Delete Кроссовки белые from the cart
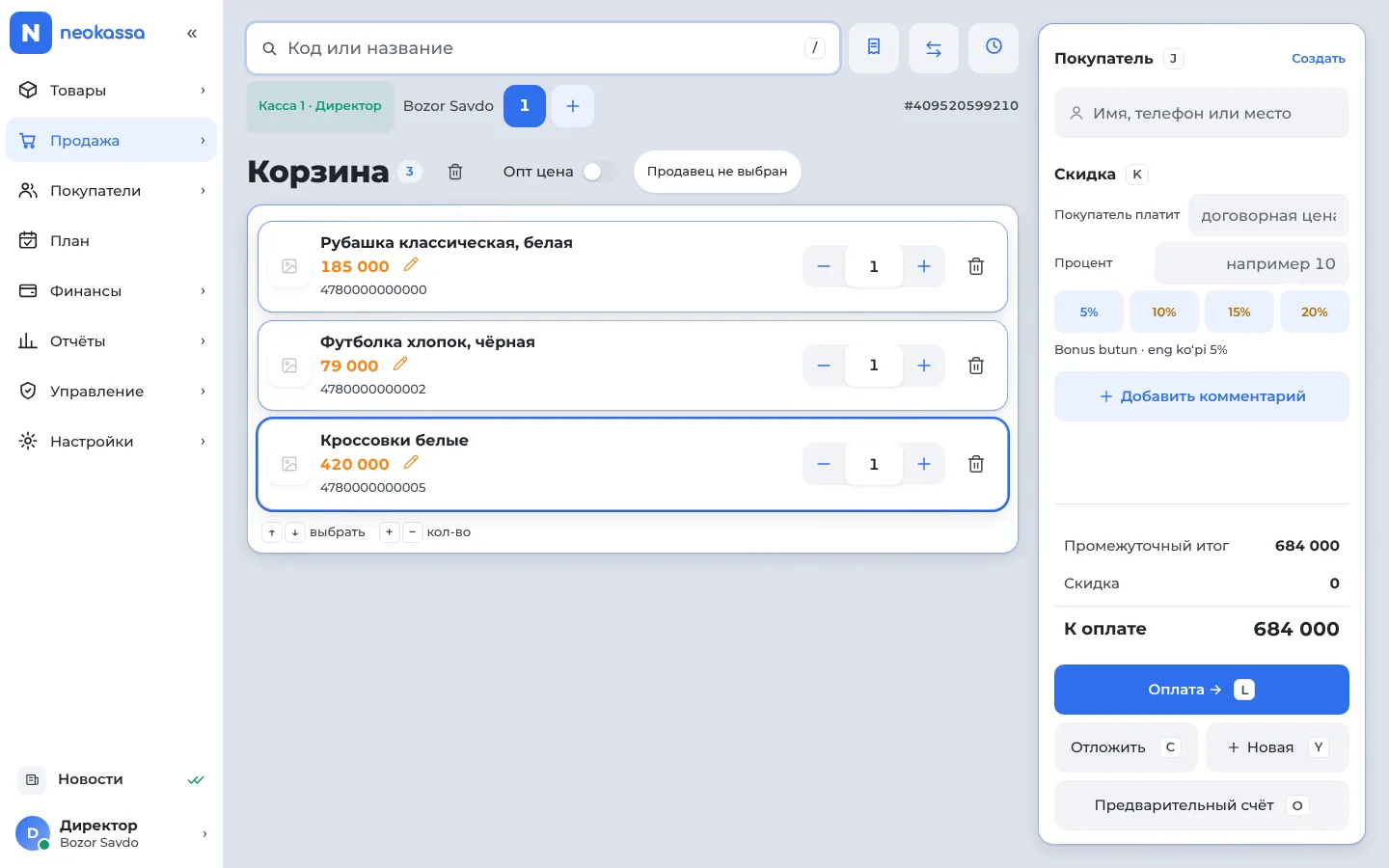1389x868 pixels. point(976,464)
